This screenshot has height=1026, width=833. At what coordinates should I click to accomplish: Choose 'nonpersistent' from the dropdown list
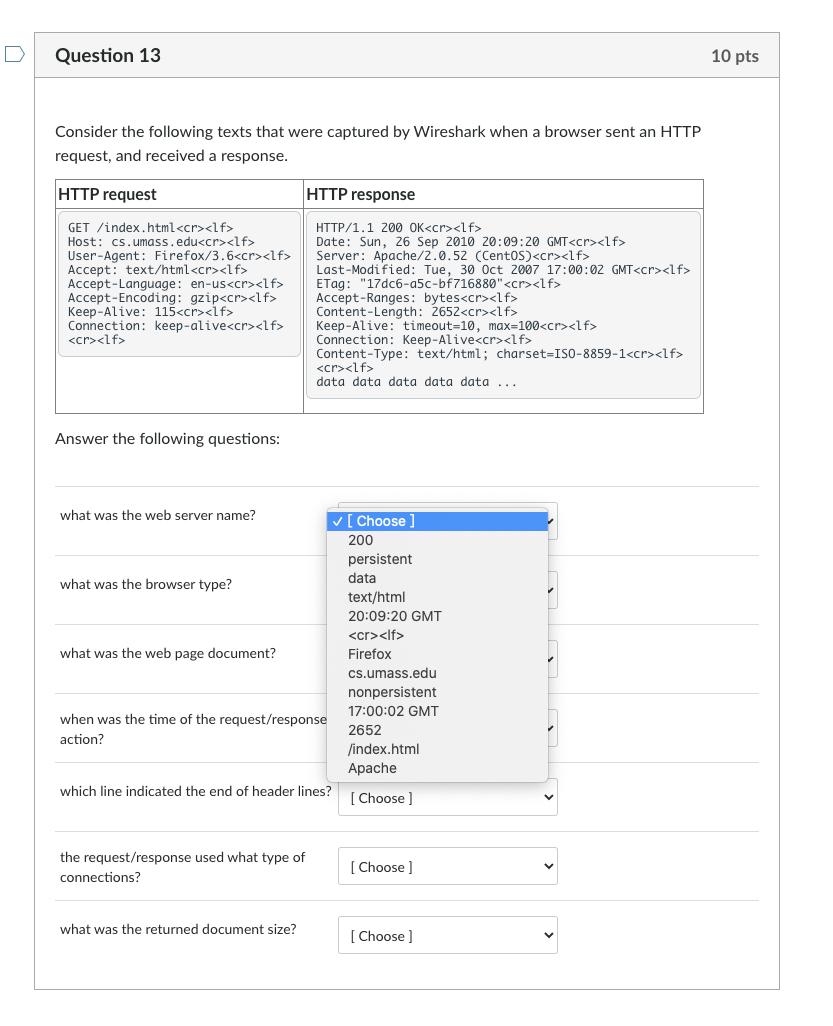[437, 692]
